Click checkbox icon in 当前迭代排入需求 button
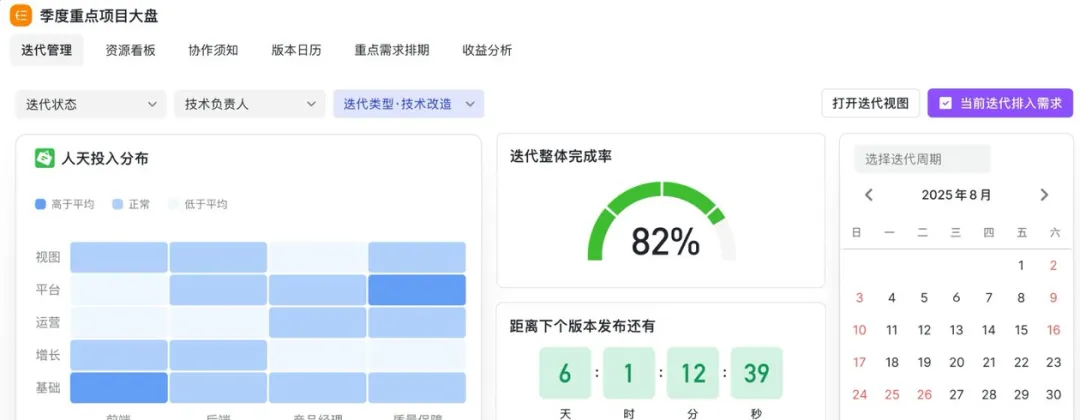The height and width of the screenshot is (420, 1080). pos(946,103)
